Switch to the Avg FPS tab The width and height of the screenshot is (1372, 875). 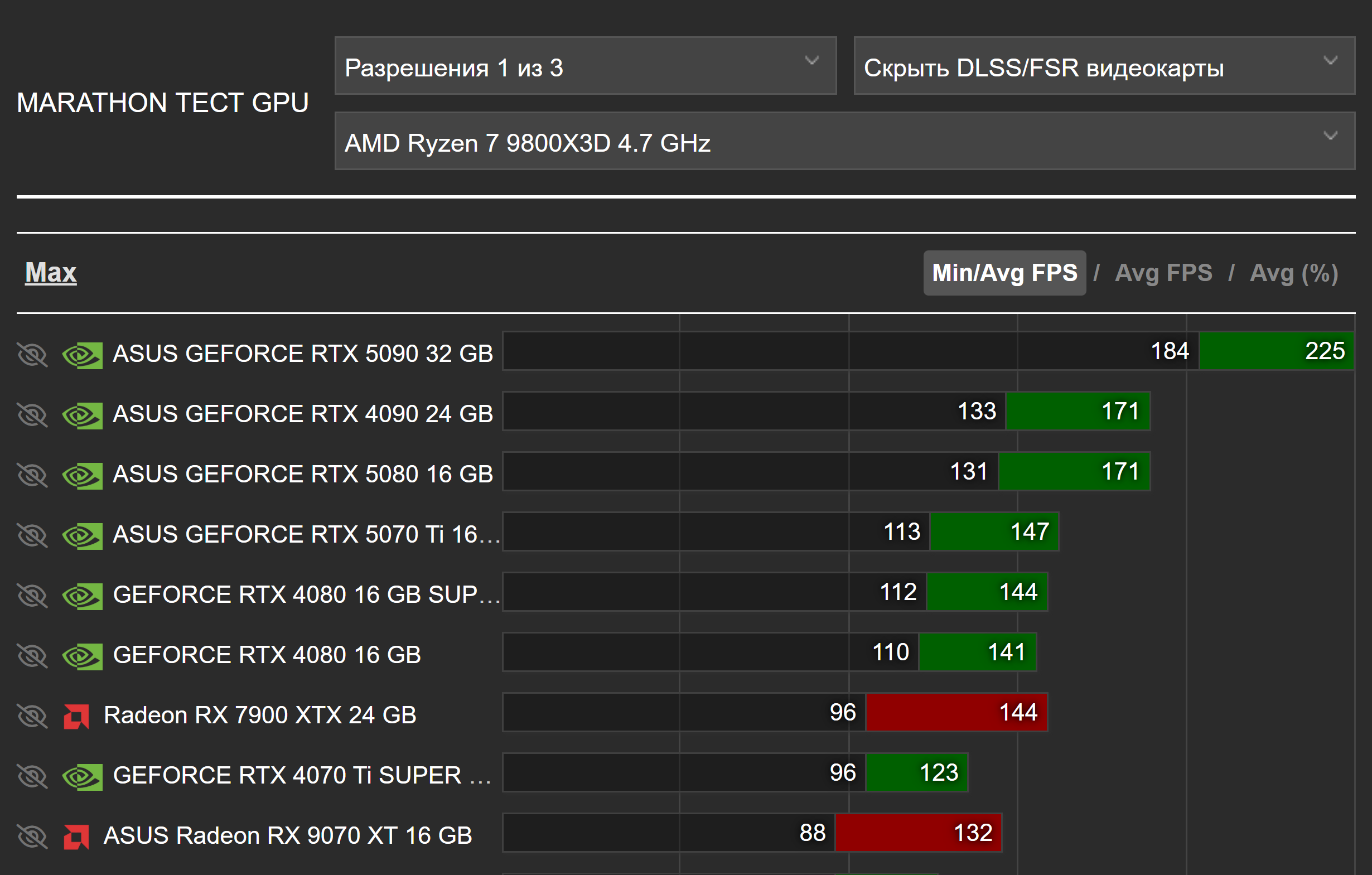coord(1163,273)
